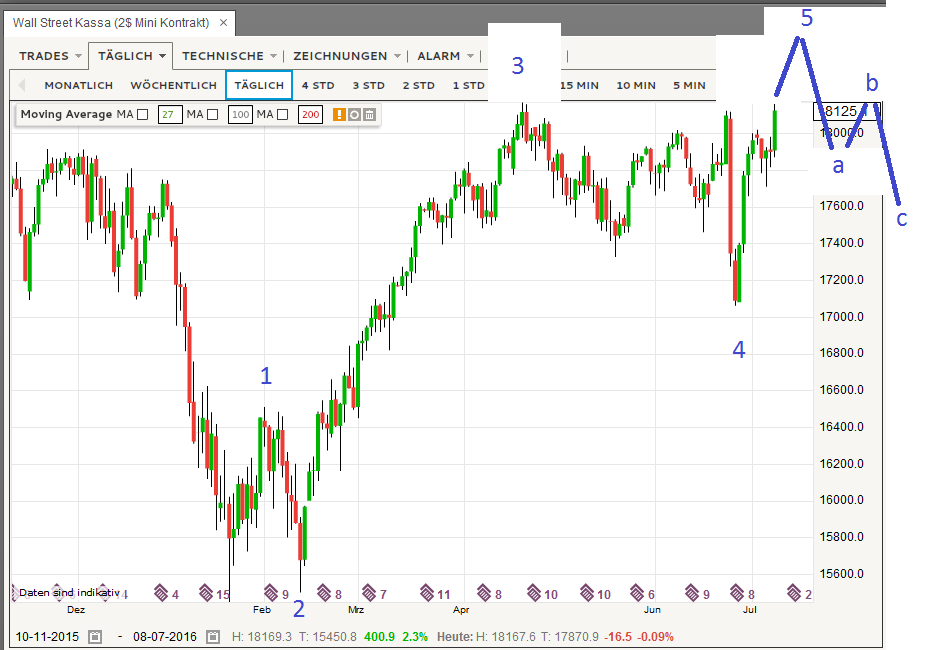Click the event marker labeled 11
The height and width of the screenshot is (650, 937).
point(431,594)
